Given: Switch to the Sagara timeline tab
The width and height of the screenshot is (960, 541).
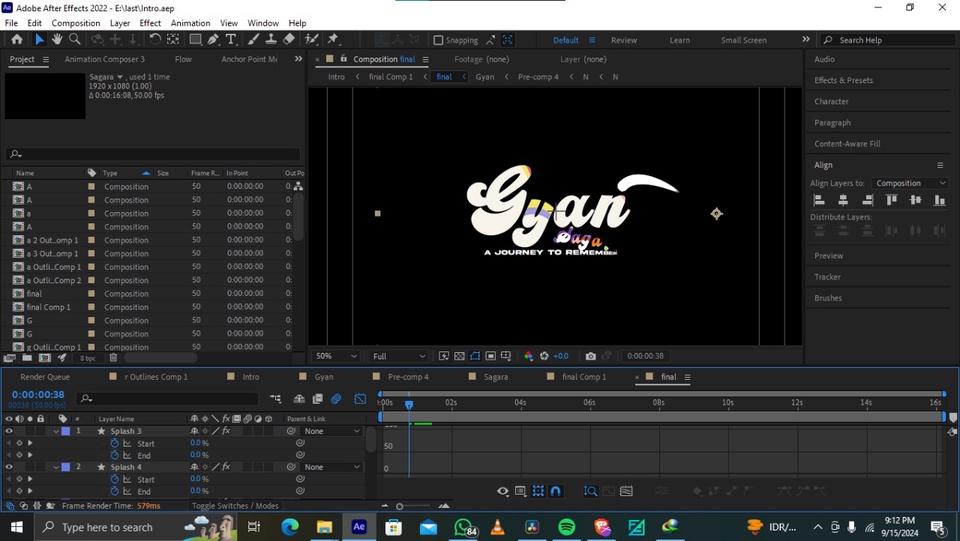Looking at the screenshot, I should point(495,377).
